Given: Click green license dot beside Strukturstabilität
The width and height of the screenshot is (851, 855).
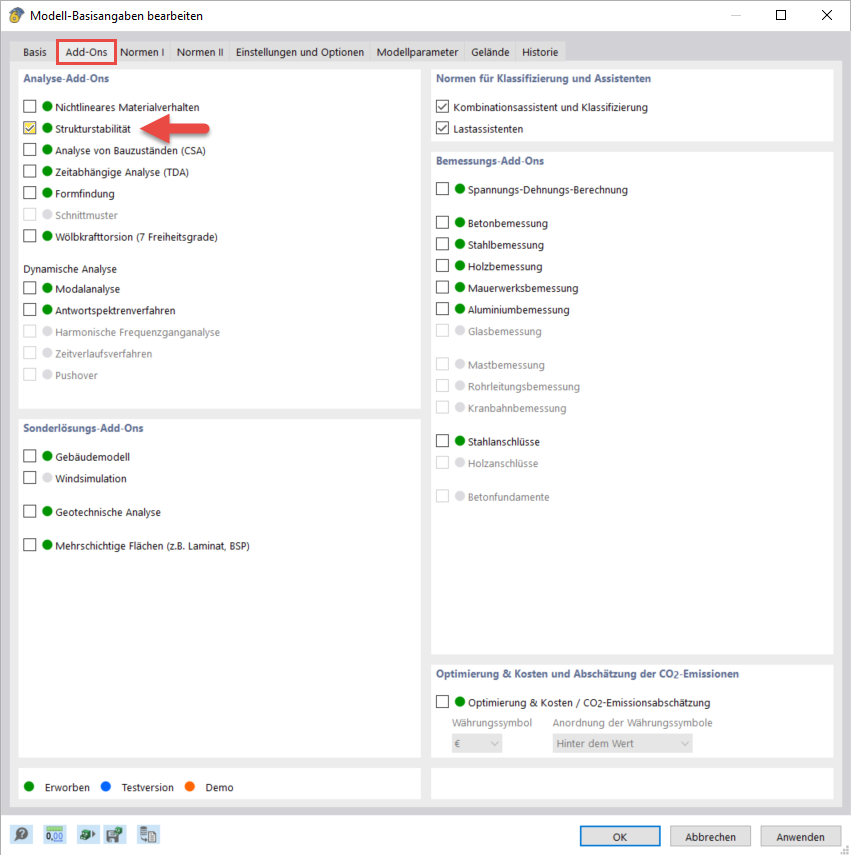Looking at the screenshot, I should tap(47, 128).
